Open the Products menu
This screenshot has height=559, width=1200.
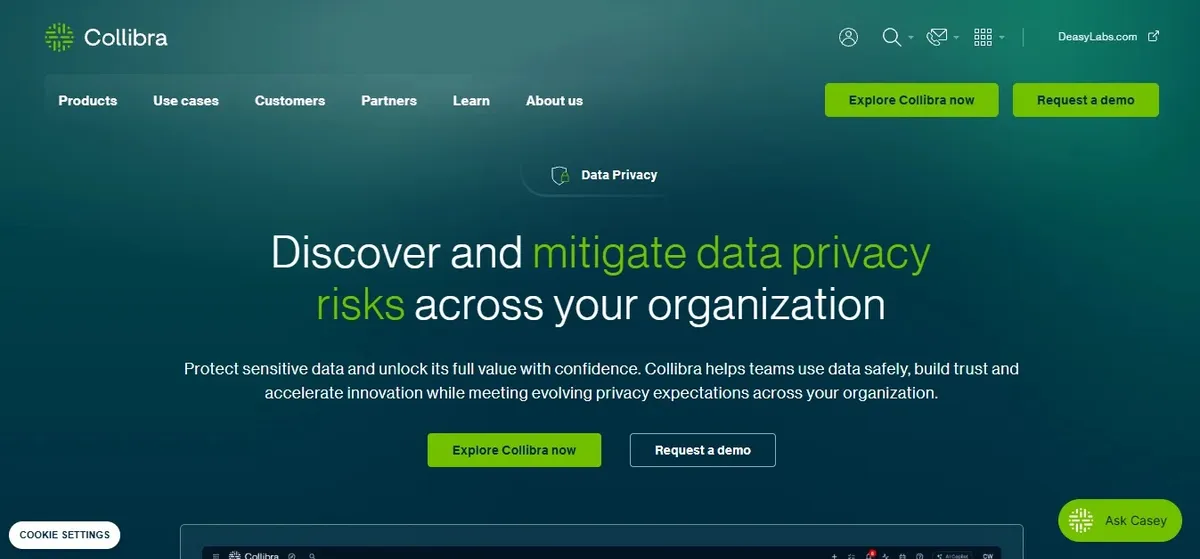click(x=88, y=100)
